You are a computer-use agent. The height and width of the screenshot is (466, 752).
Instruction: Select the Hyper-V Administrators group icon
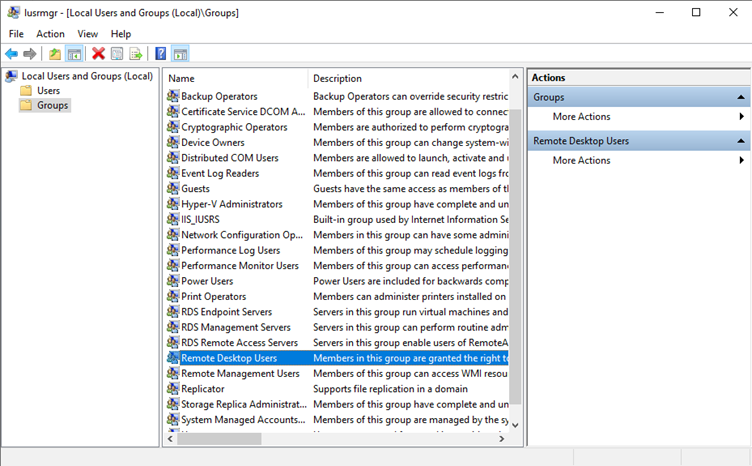tap(173, 204)
